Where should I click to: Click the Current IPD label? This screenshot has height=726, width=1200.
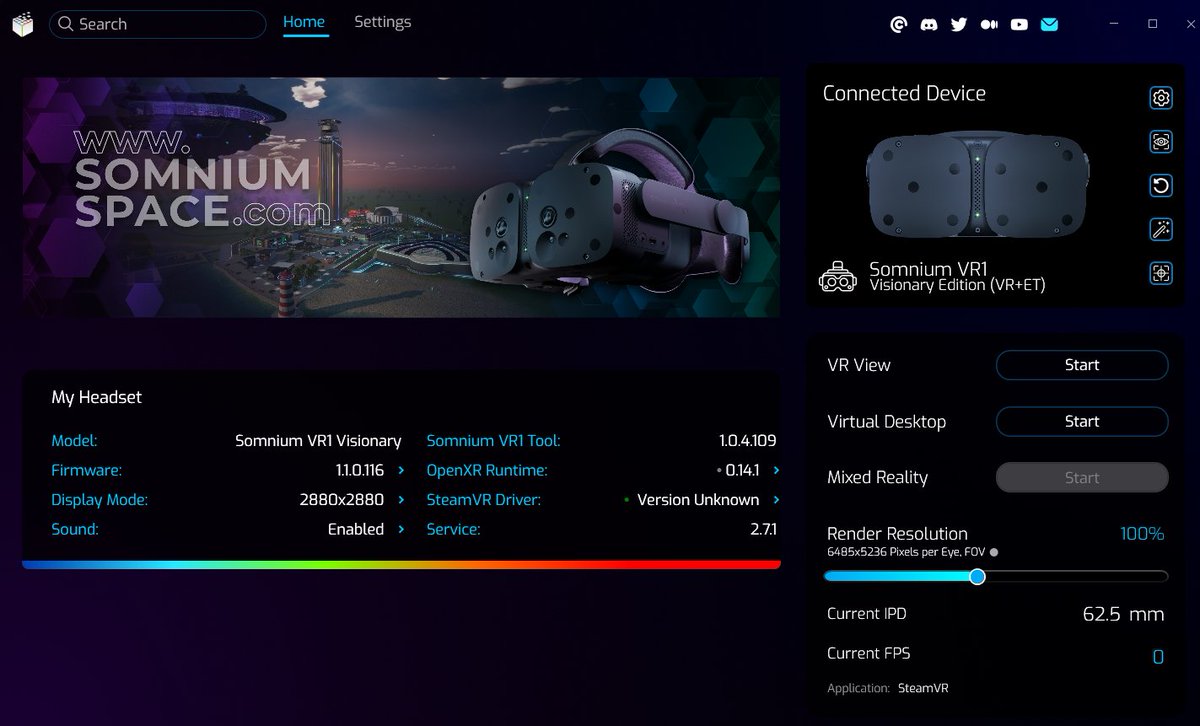867,614
